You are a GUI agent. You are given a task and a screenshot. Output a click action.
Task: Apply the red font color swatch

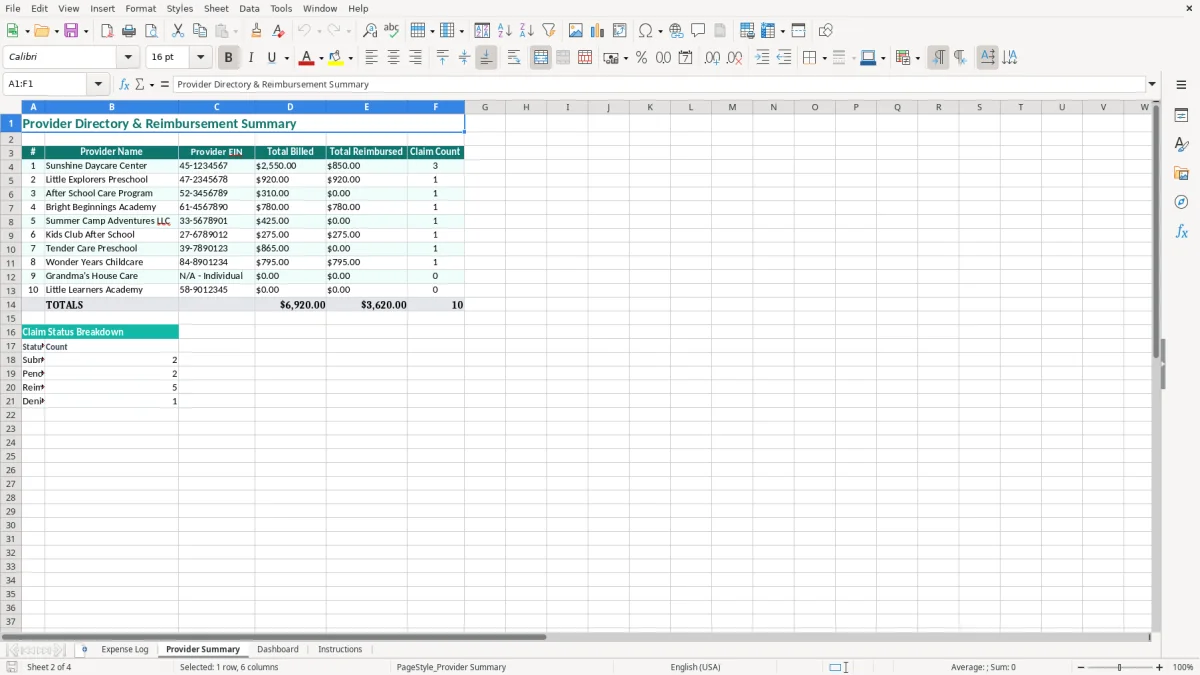point(307,58)
